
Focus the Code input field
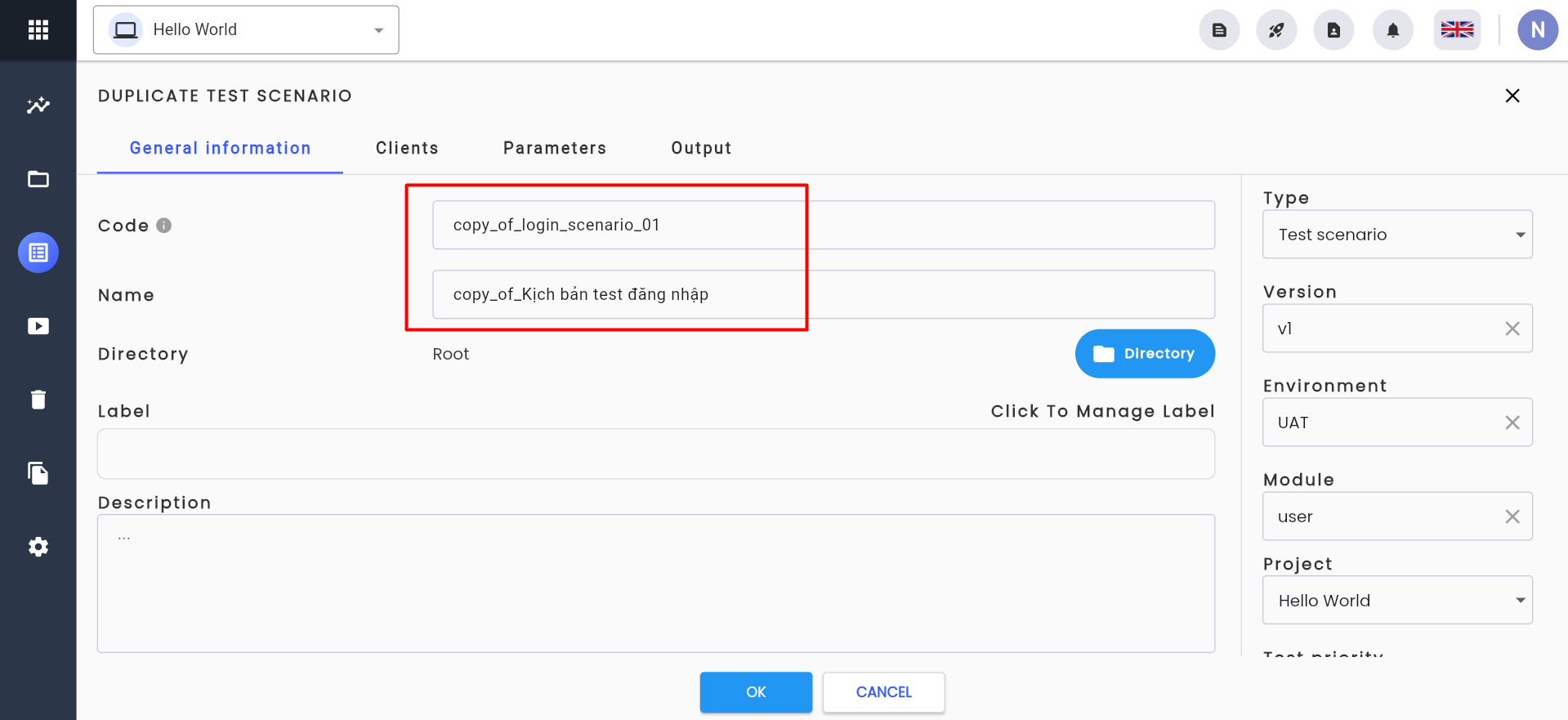coord(824,225)
